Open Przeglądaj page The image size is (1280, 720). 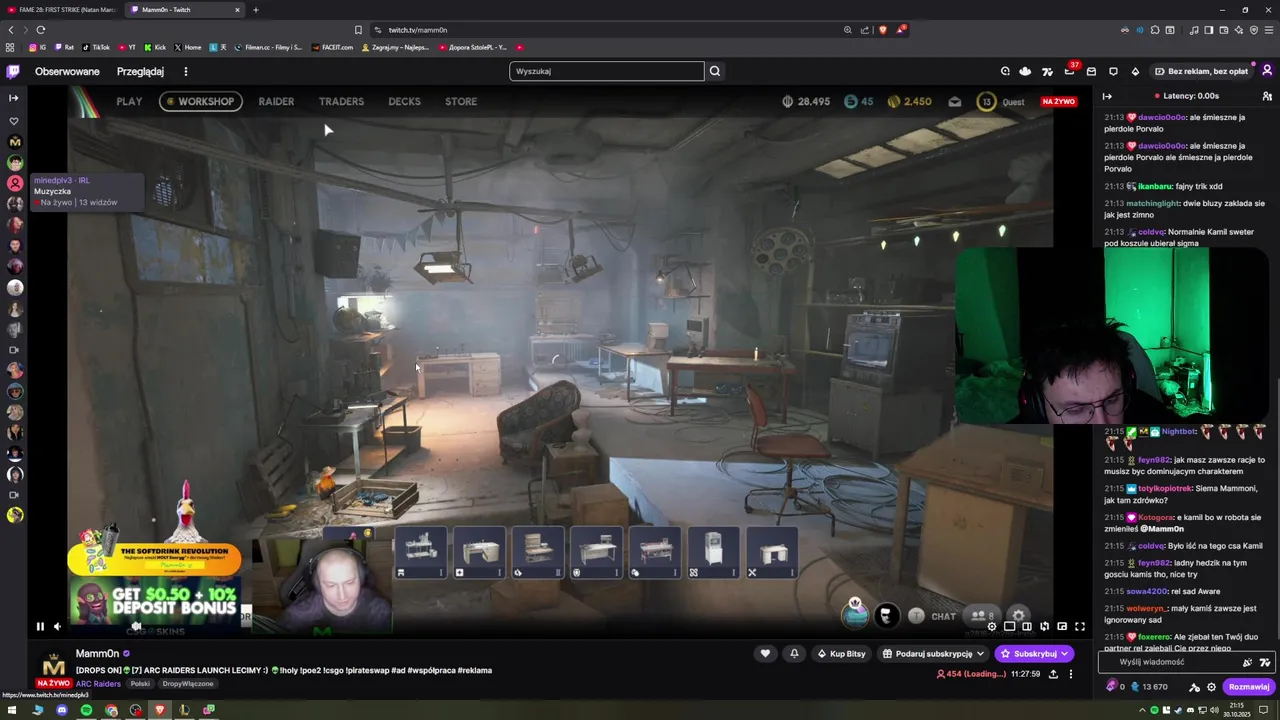(140, 72)
